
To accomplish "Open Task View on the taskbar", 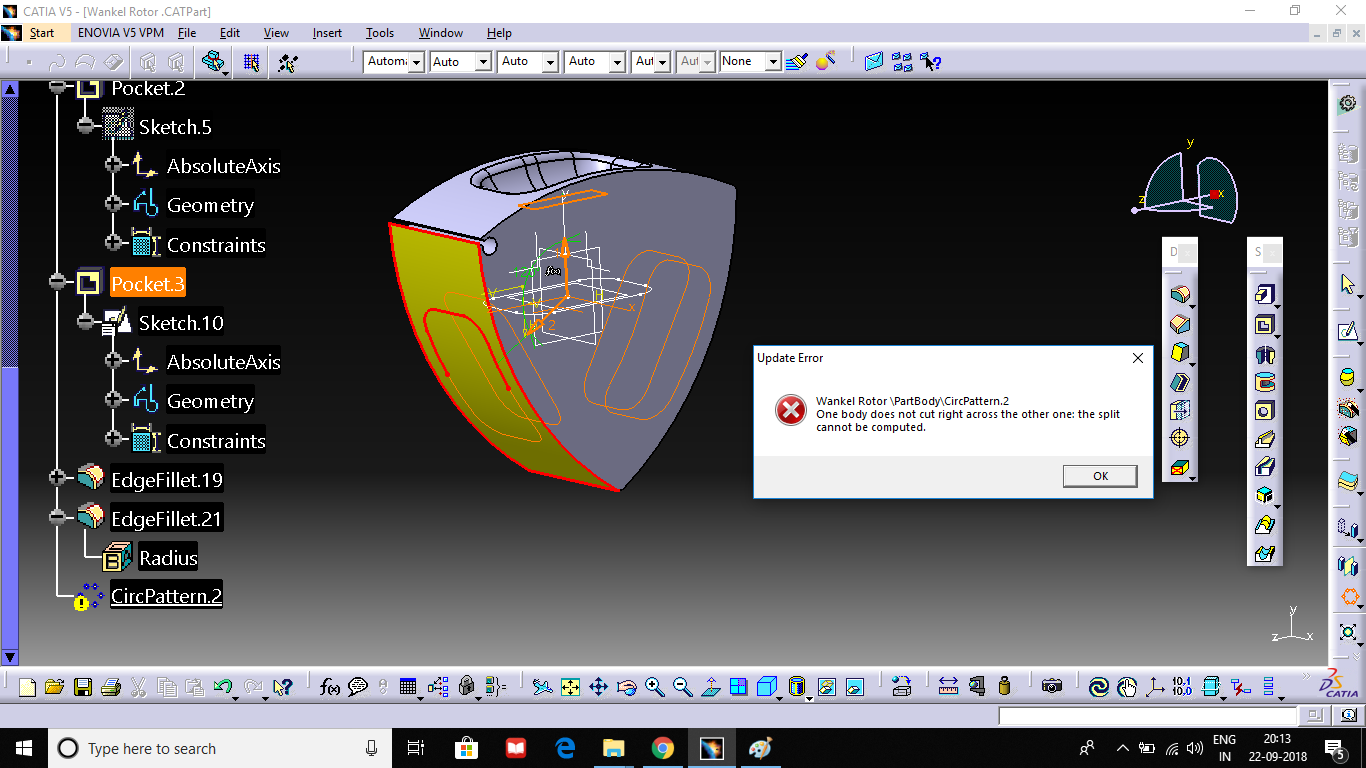I will coord(417,748).
